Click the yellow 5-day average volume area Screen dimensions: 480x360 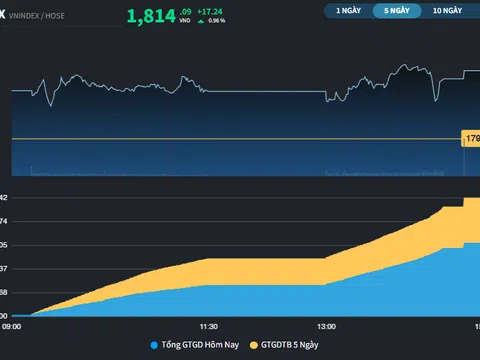pos(267,271)
